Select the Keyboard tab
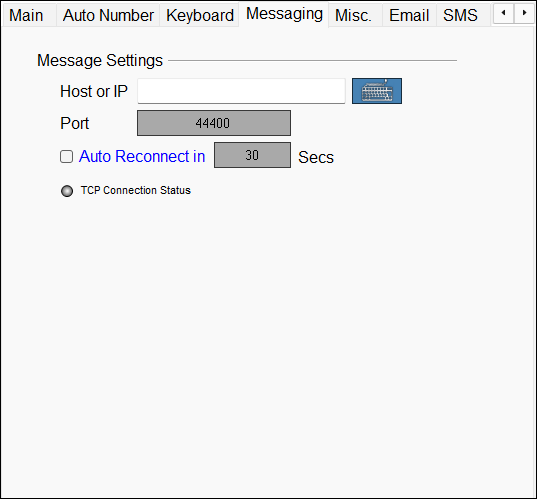Screen dimensions: 537x499 click(200, 15)
